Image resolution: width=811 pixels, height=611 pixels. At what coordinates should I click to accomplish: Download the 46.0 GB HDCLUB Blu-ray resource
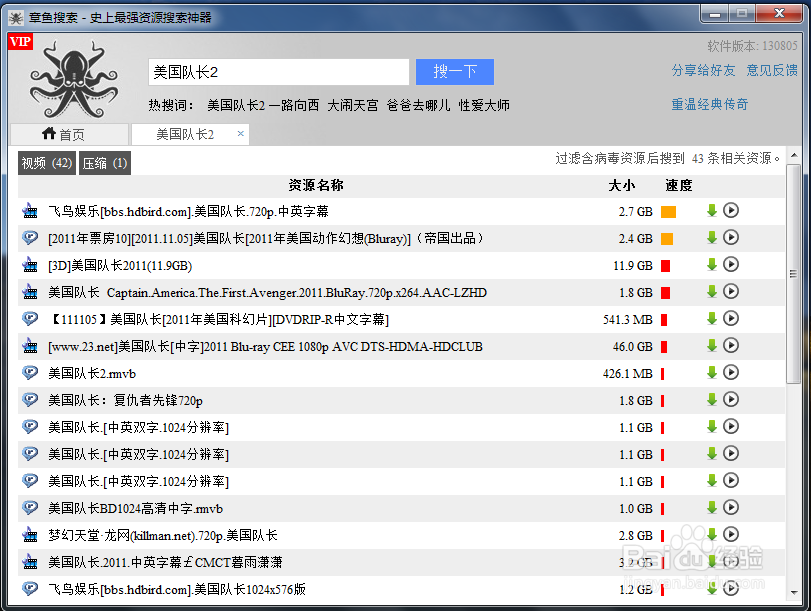tap(712, 345)
